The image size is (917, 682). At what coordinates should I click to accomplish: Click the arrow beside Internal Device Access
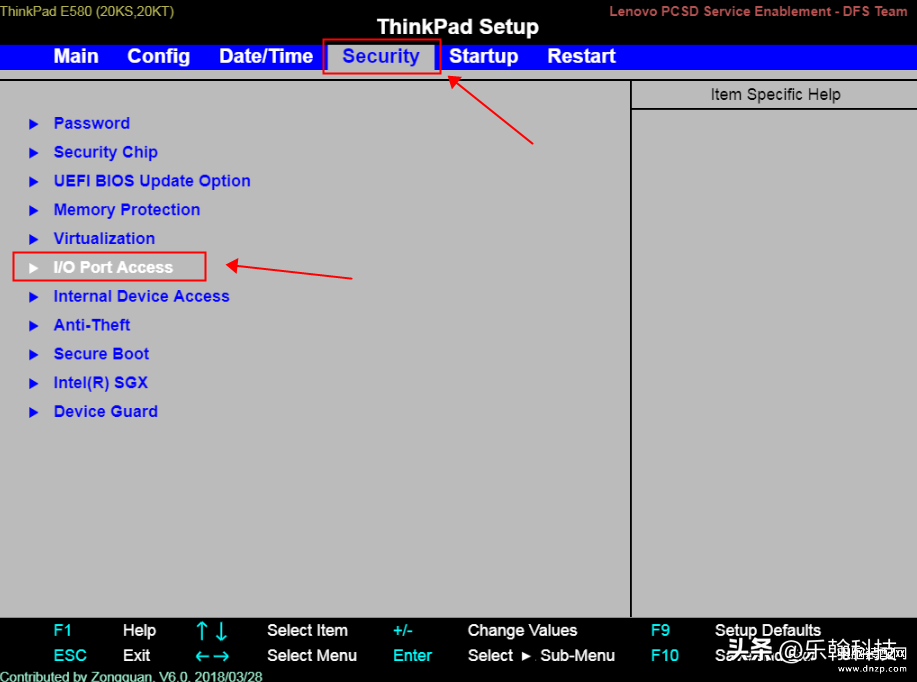click(34, 297)
